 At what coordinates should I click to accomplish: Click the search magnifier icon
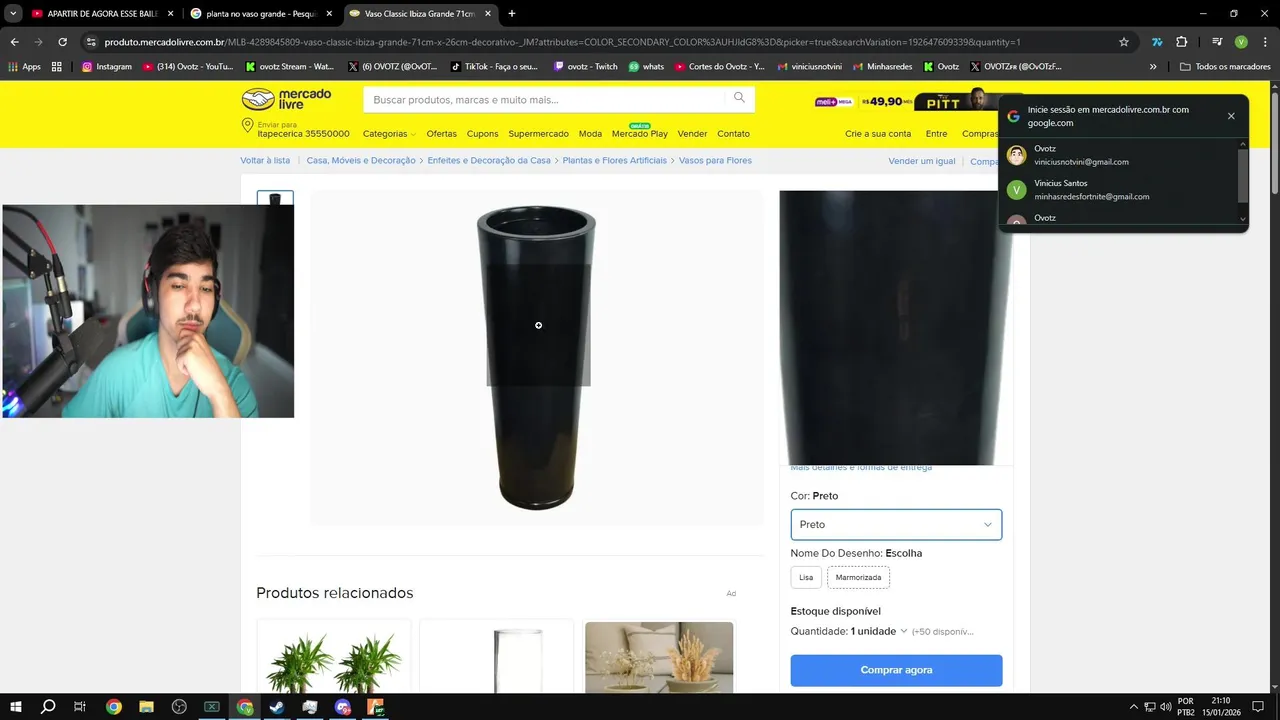point(739,98)
